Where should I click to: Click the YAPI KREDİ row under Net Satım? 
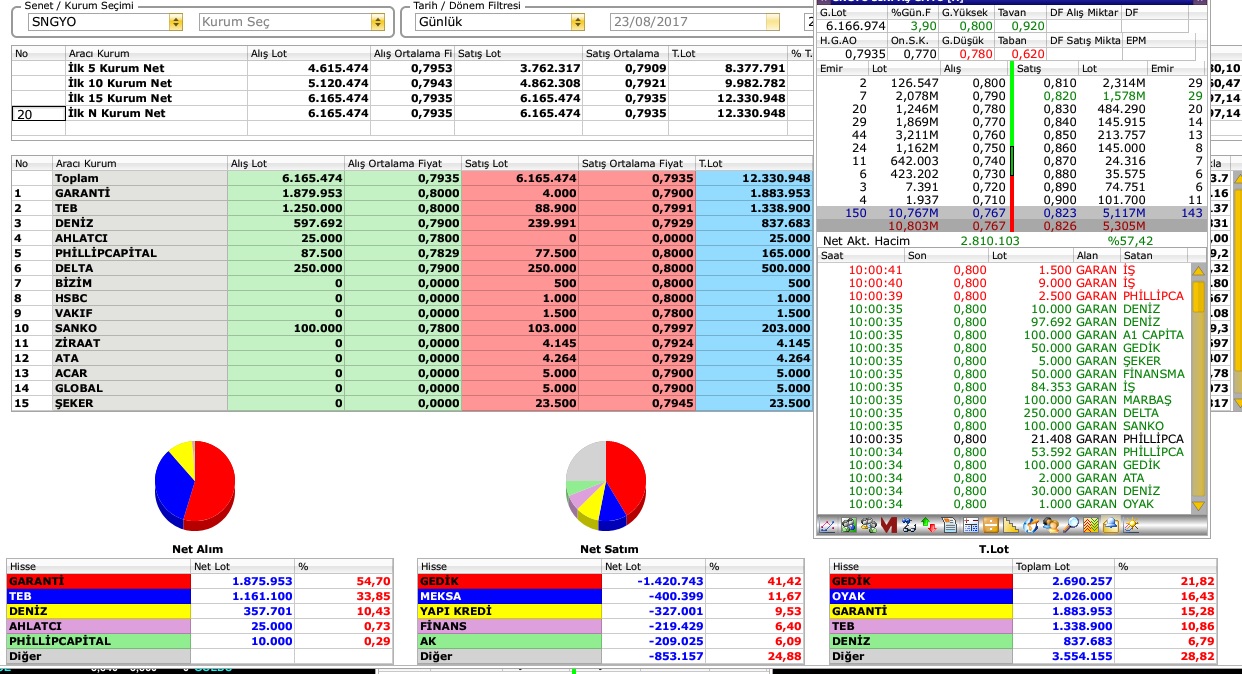coord(610,611)
